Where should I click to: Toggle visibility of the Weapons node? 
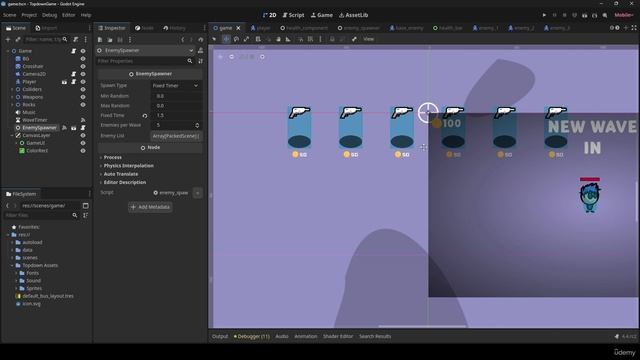(x=83, y=97)
